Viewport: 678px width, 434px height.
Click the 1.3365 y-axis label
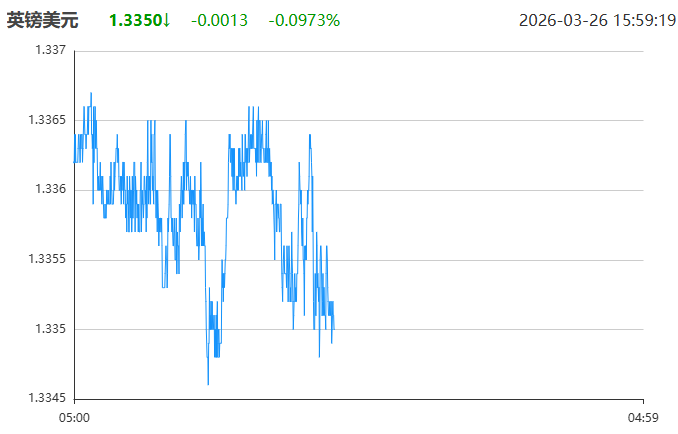pos(47,120)
